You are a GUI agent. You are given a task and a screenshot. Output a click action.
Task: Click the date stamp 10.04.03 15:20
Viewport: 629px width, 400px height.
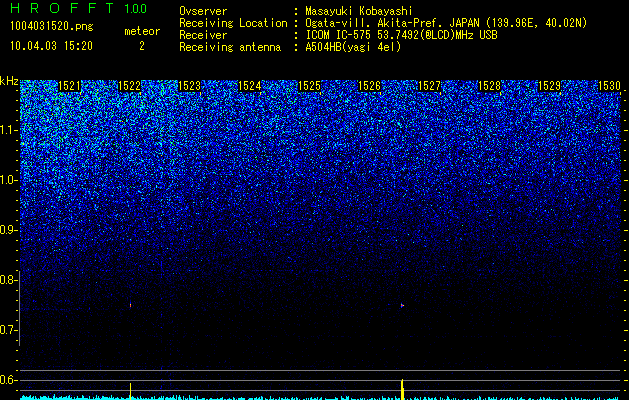(x=51, y=46)
